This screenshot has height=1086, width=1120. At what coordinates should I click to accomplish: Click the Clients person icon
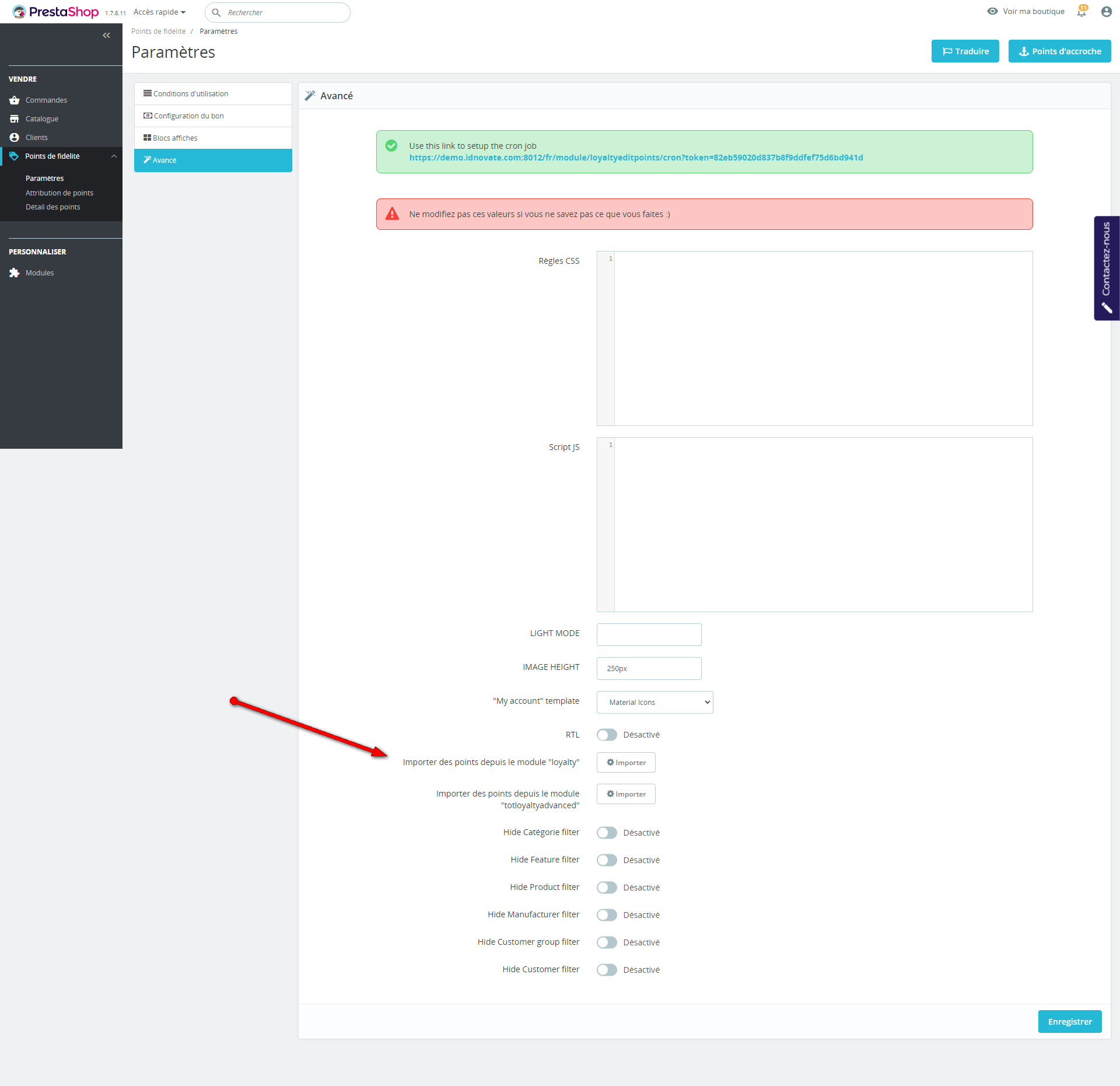pos(15,138)
